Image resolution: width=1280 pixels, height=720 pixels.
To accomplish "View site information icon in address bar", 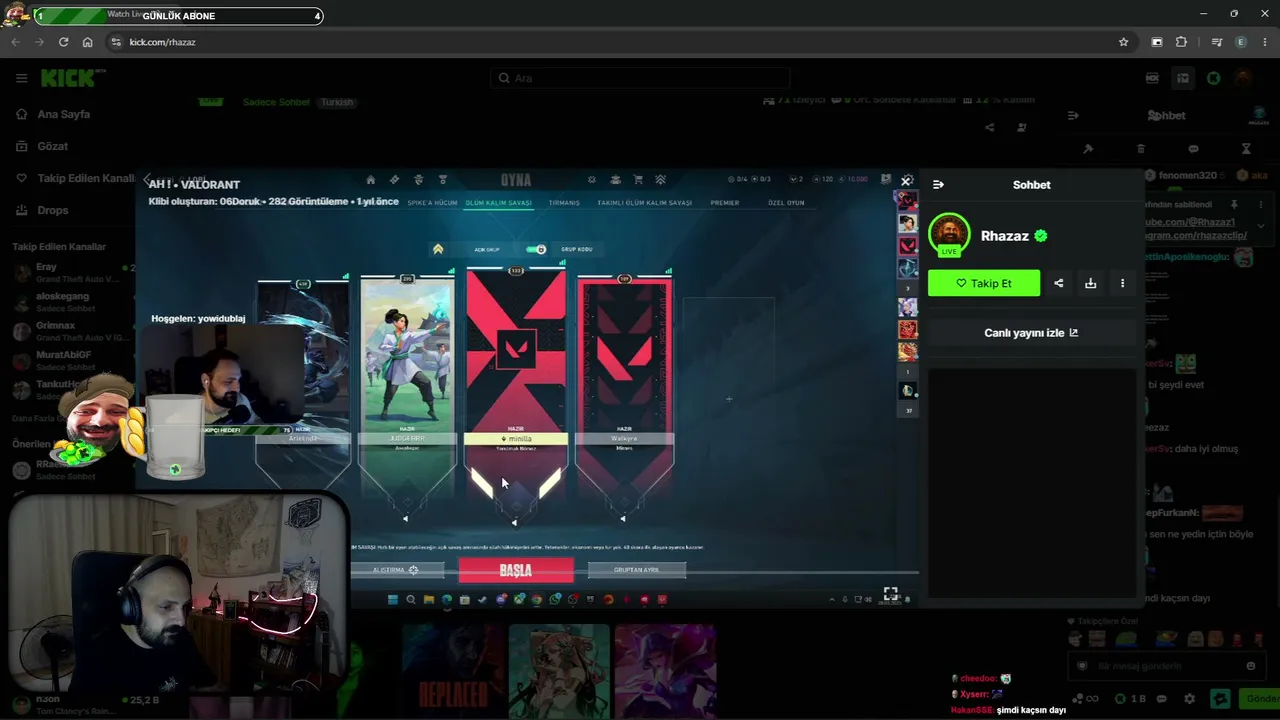I will [x=116, y=42].
